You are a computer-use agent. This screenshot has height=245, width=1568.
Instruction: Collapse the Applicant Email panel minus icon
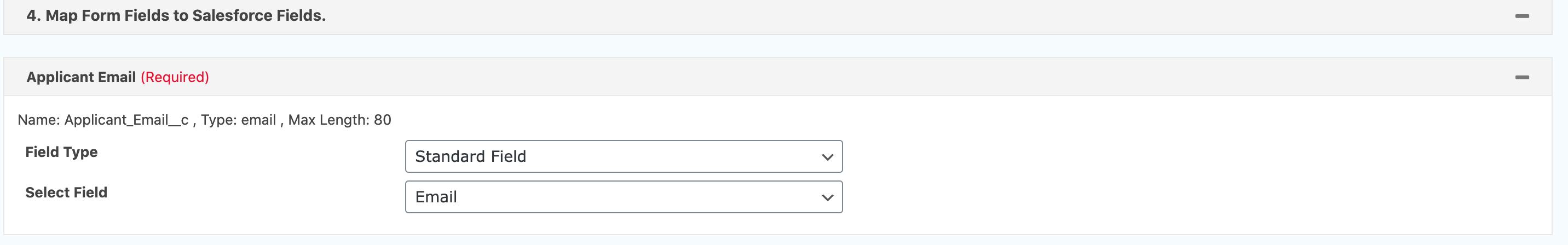click(x=1522, y=77)
